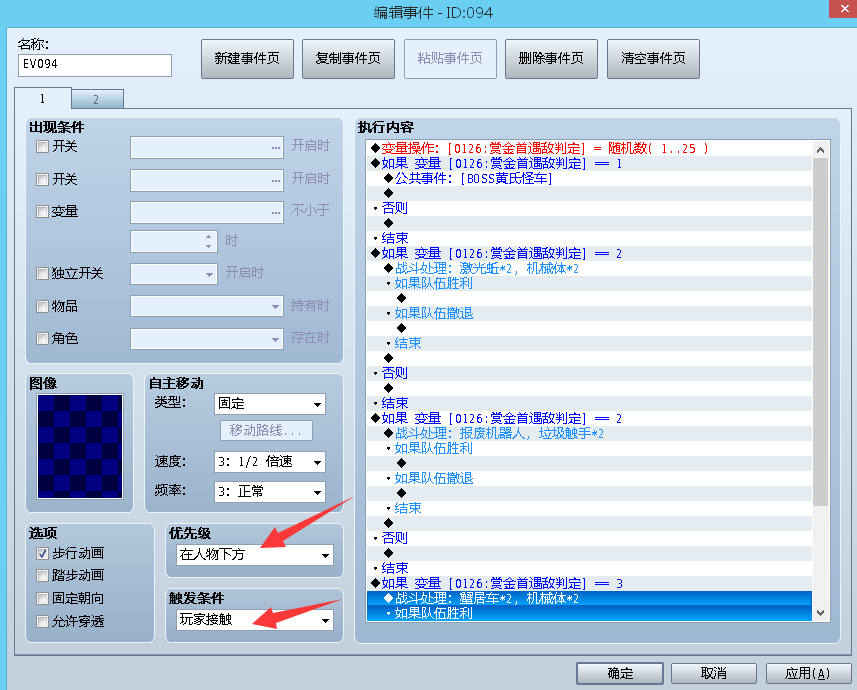Screen dimensions: 857x690
Task: Switch to event page tab 1
Action: 43,99
